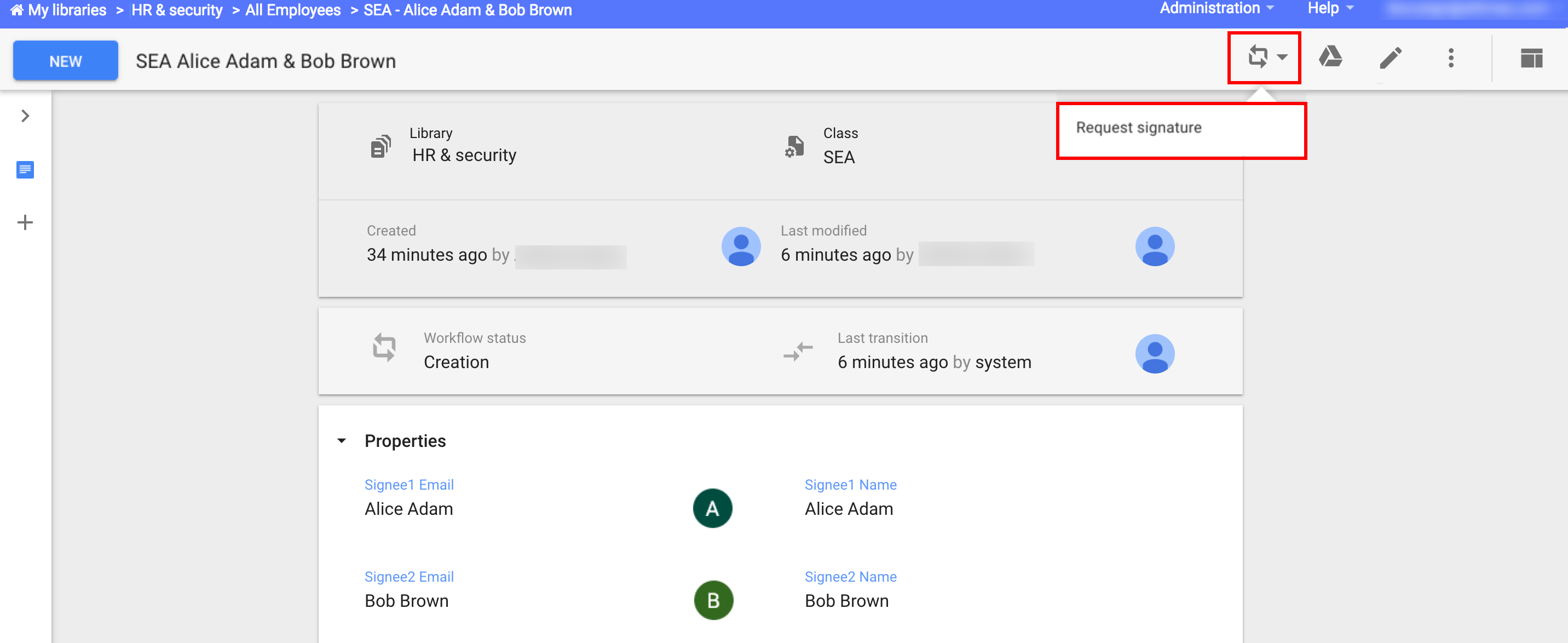The image size is (1568, 643).
Task: Open the Request signature workflow transition
Action: [x=1258, y=58]
